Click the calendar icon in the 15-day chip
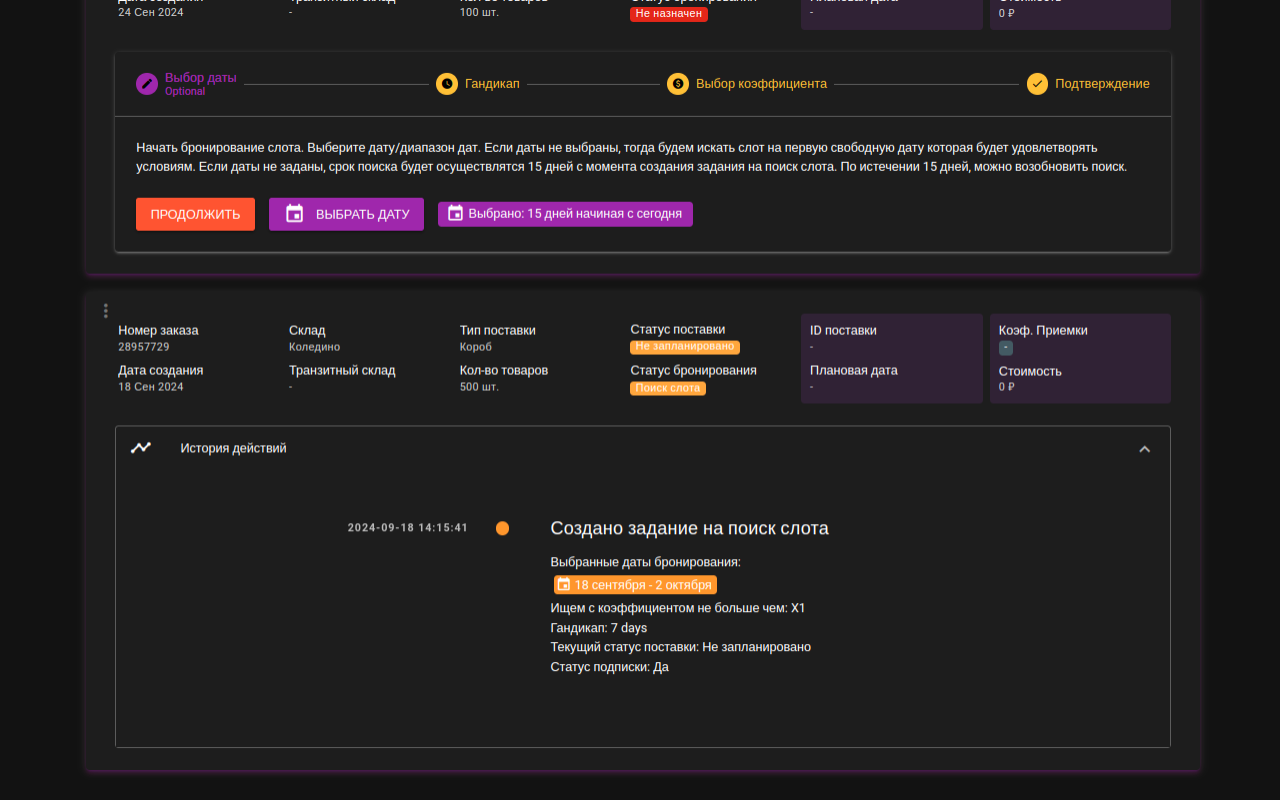 click(x=455, y=213)
